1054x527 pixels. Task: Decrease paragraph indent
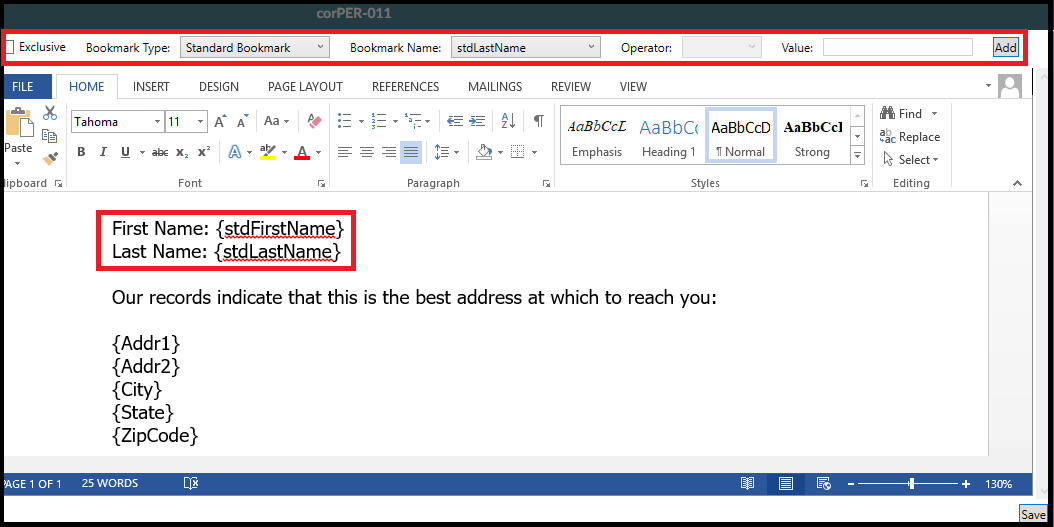pyautogui.click(x=455, y=121)
